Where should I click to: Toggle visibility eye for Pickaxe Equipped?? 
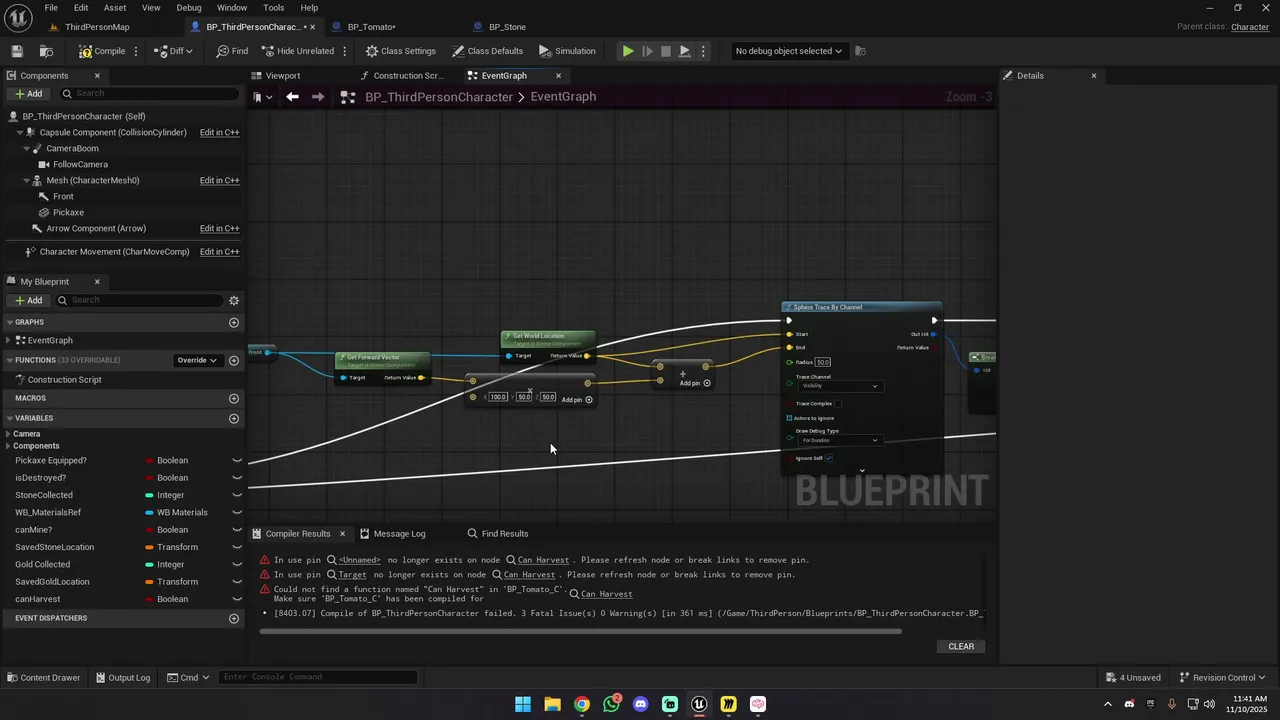(237, 461)
